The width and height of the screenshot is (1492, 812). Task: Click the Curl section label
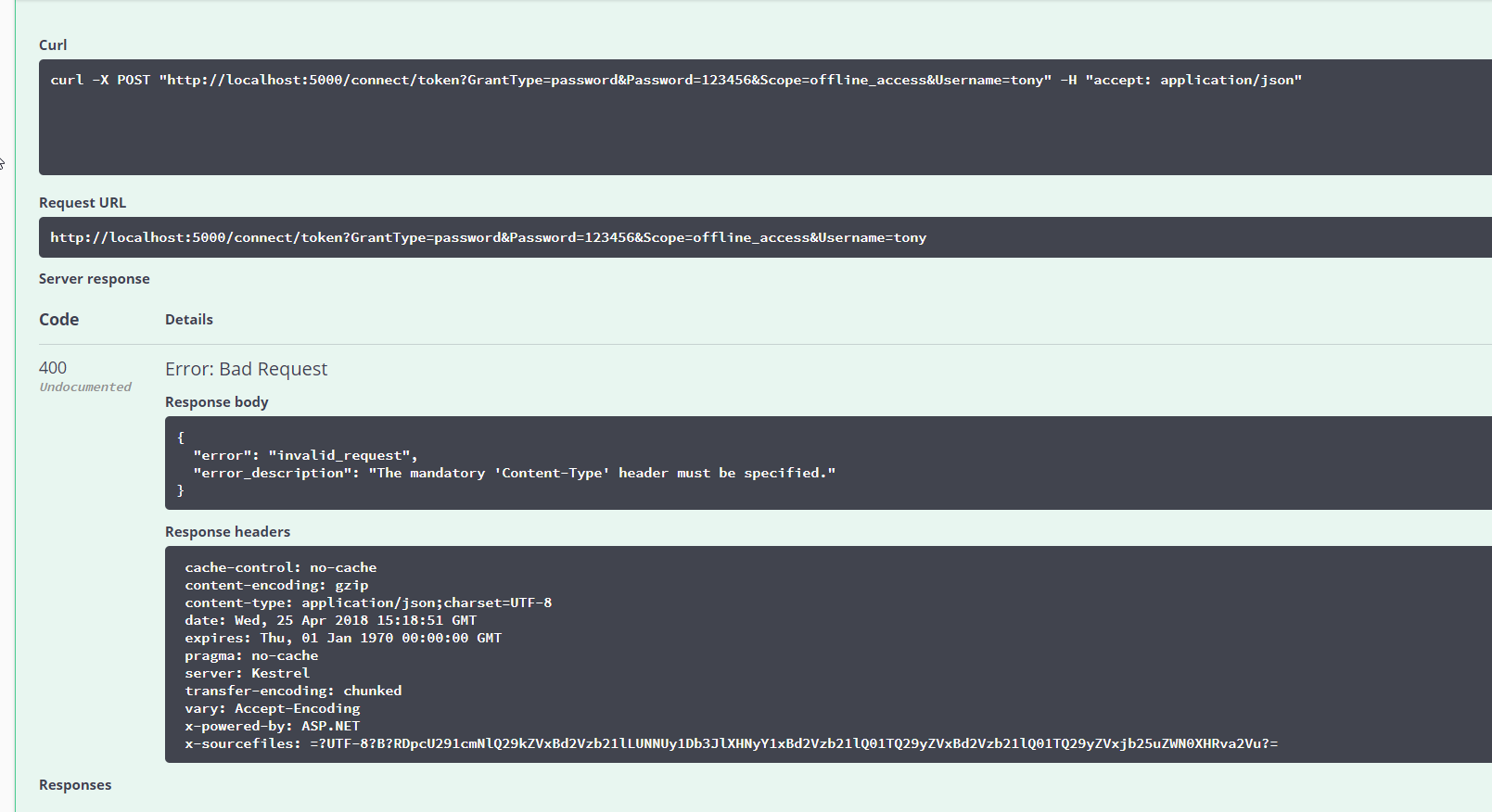point(52,44)
